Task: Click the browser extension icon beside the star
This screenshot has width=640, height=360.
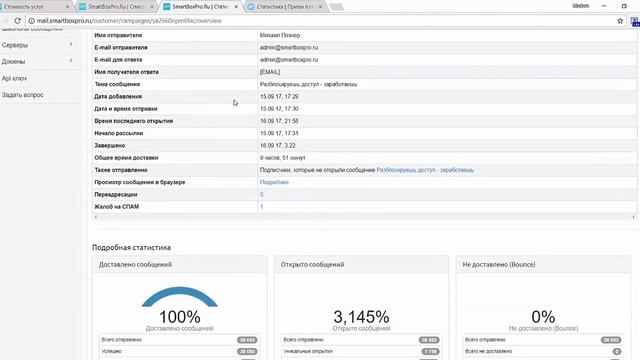Action: tap(635, 21)
